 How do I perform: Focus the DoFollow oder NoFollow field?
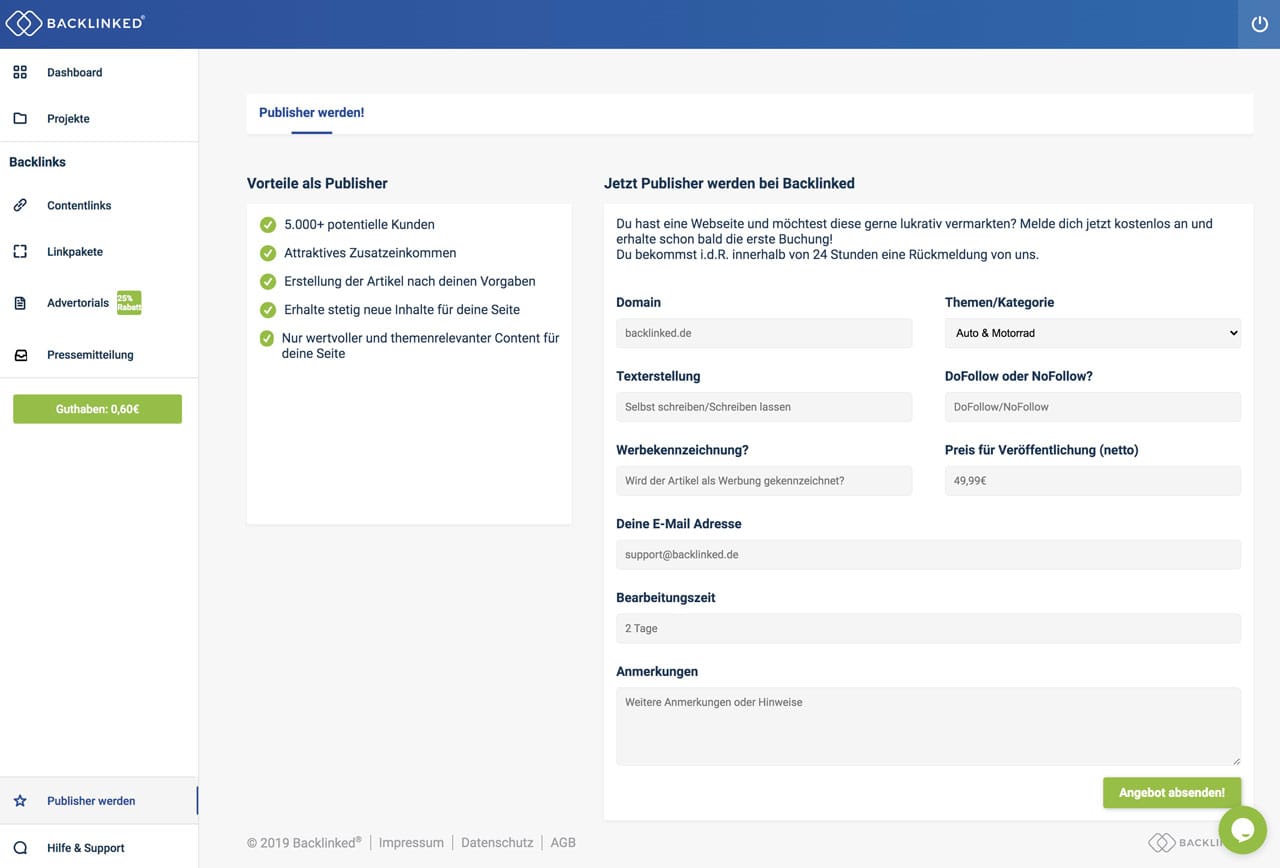1093,407
